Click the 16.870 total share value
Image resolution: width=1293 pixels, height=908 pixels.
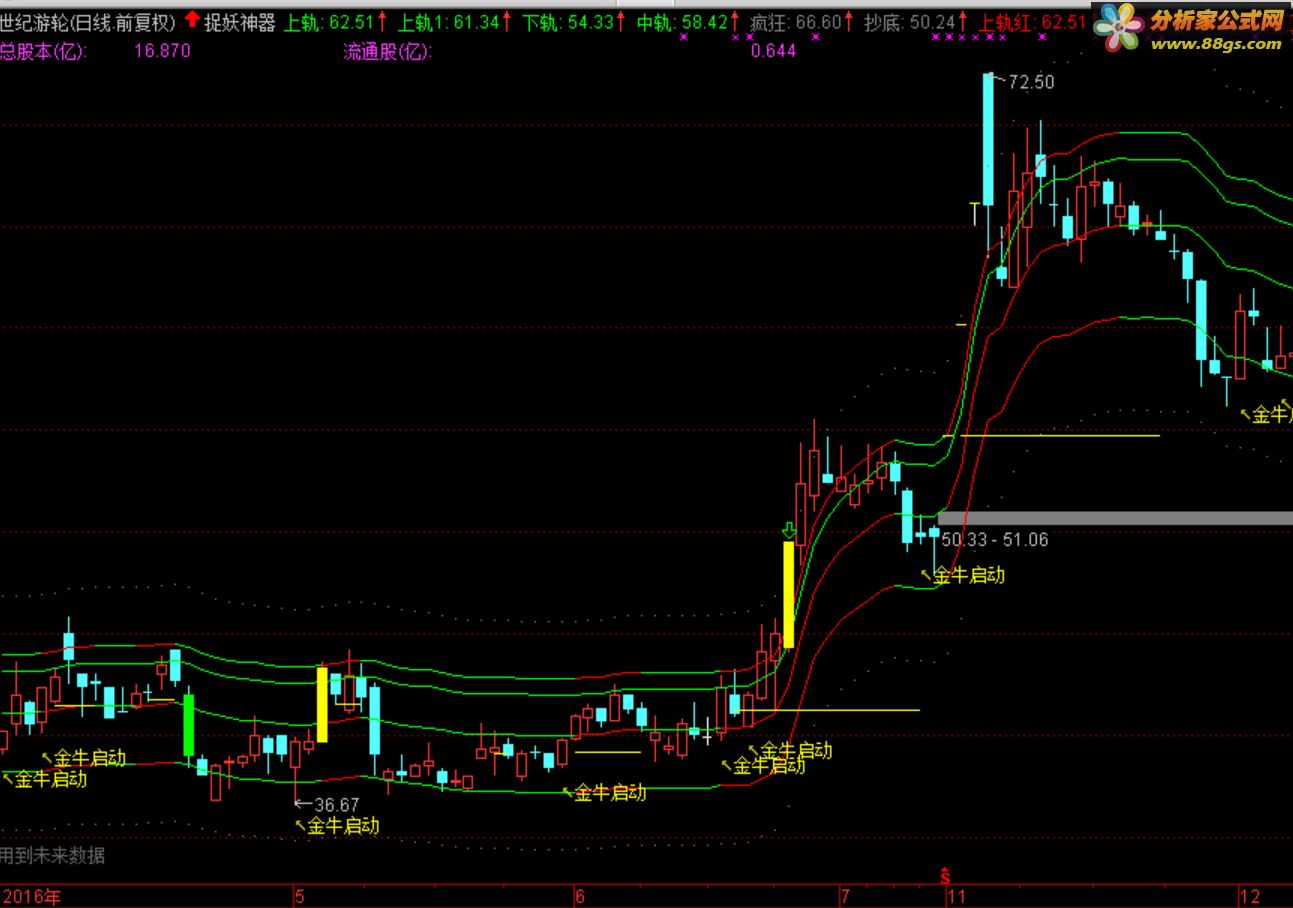(x=162, y=51)
